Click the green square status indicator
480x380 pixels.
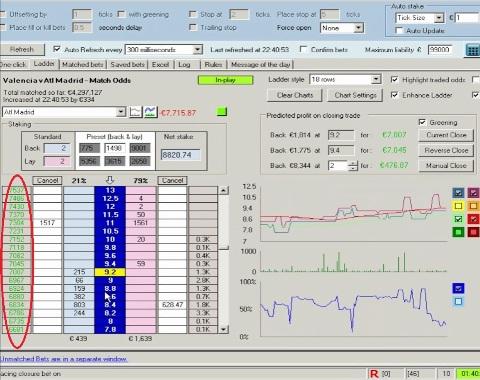[222, 111]
